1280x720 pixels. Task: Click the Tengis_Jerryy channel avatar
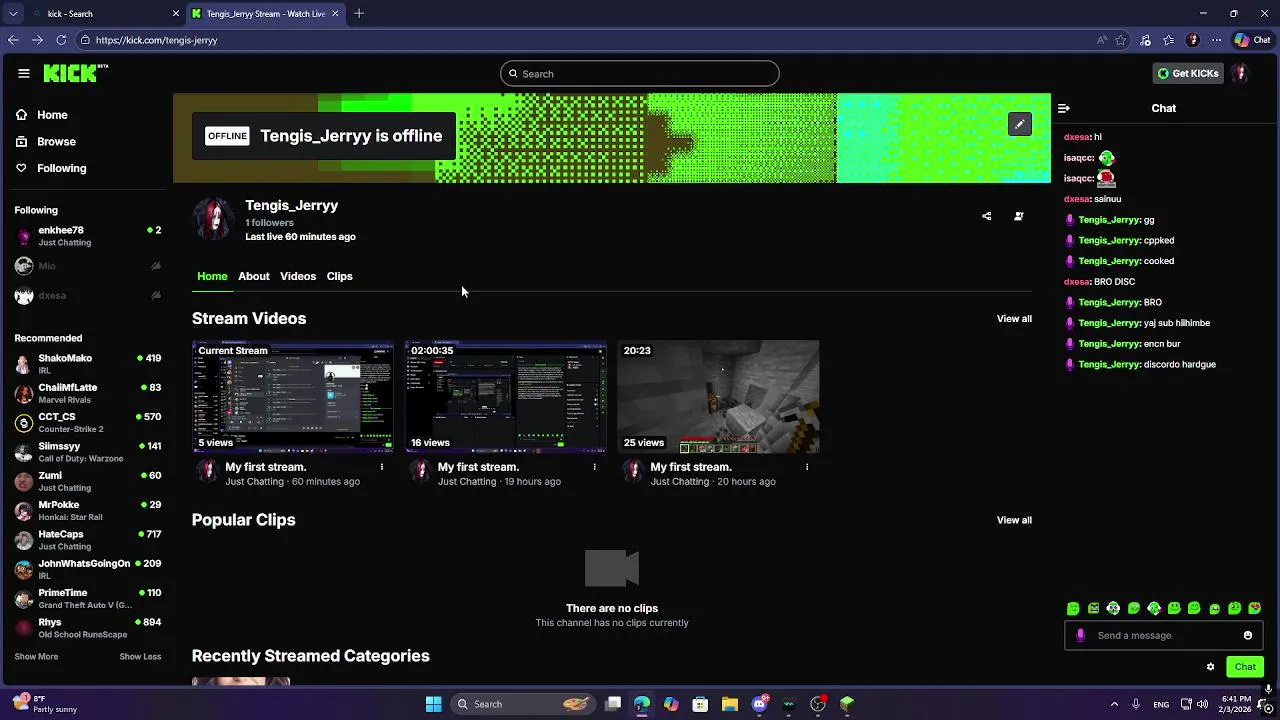(x=213, y=218)
